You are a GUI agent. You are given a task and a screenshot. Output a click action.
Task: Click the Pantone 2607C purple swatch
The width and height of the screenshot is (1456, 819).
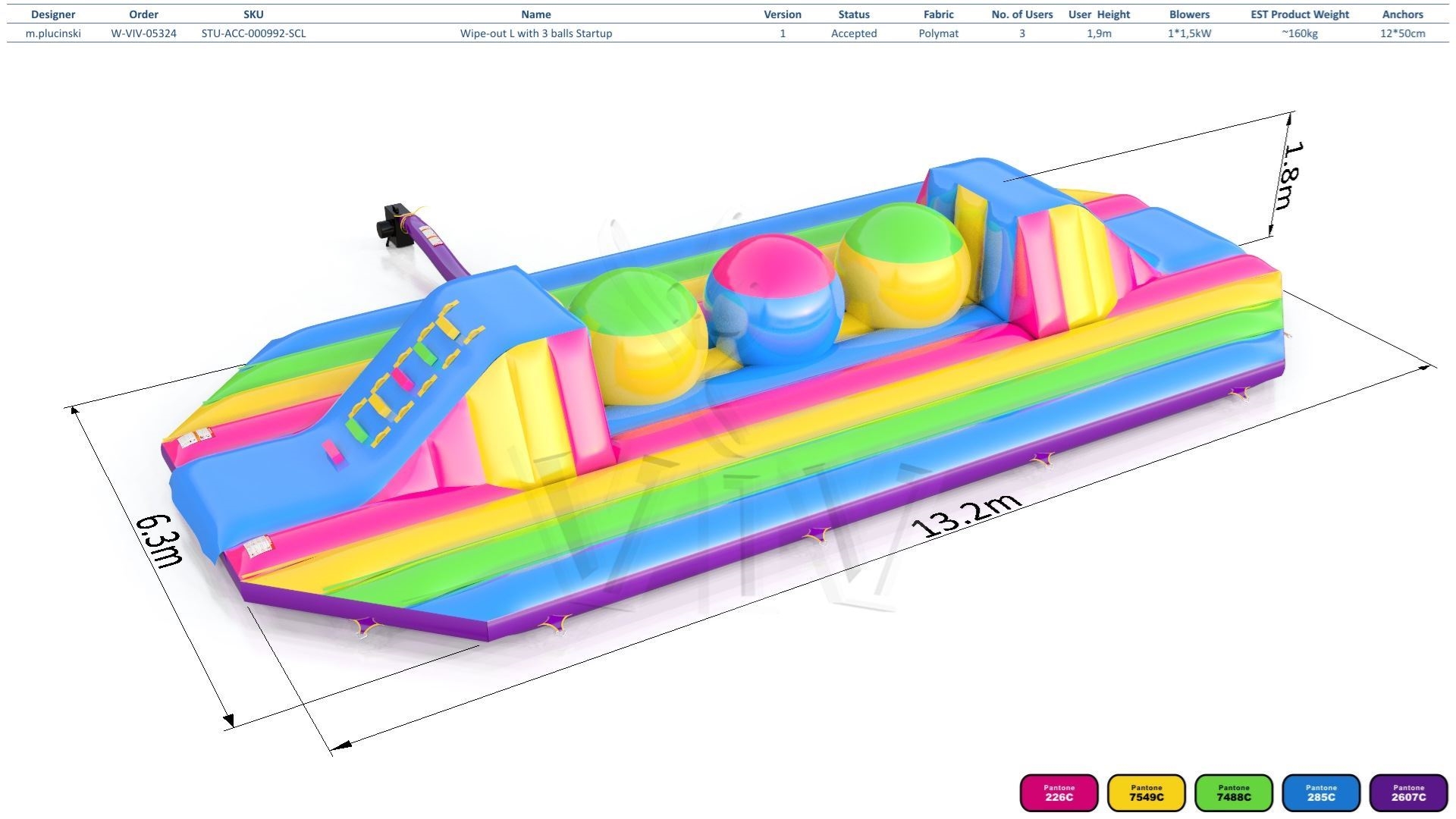[x=1409, y=792]
